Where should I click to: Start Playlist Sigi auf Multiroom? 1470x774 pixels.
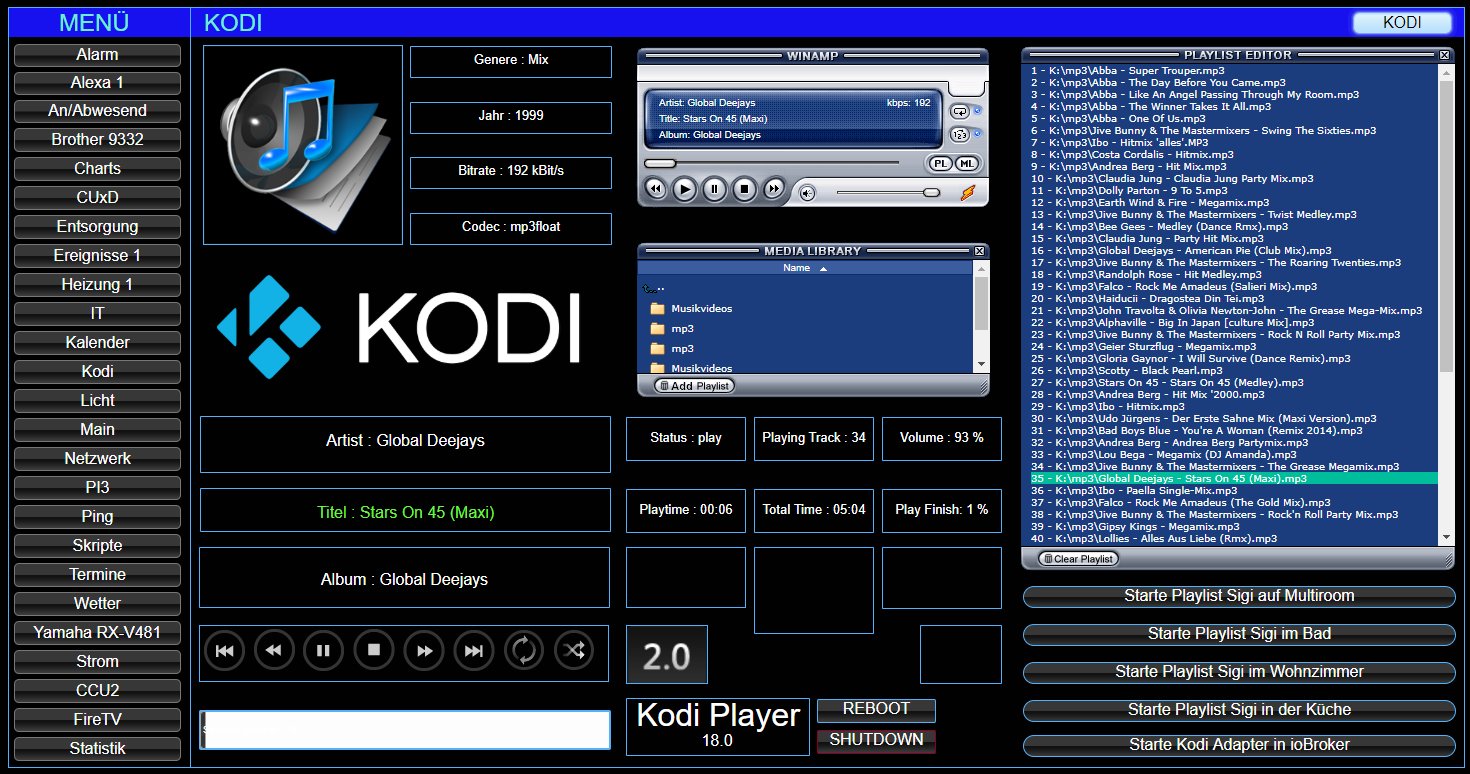[x=1239, y=596]
